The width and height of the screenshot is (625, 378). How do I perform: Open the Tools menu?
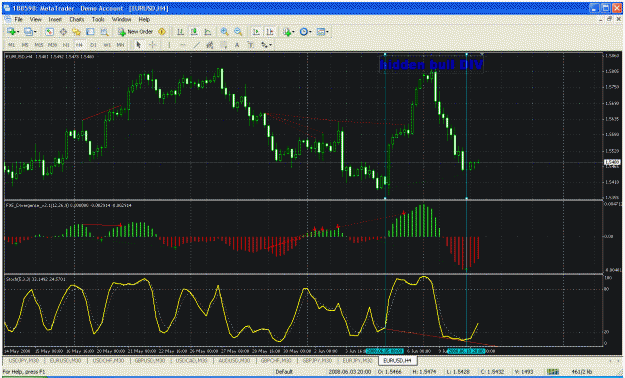(98, 19)
